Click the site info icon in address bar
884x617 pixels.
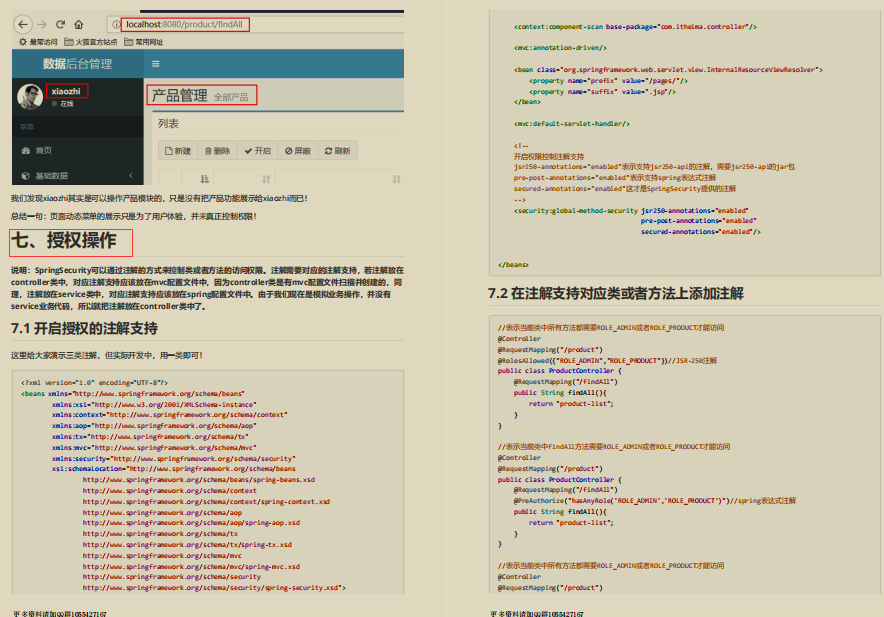point(116,24)
